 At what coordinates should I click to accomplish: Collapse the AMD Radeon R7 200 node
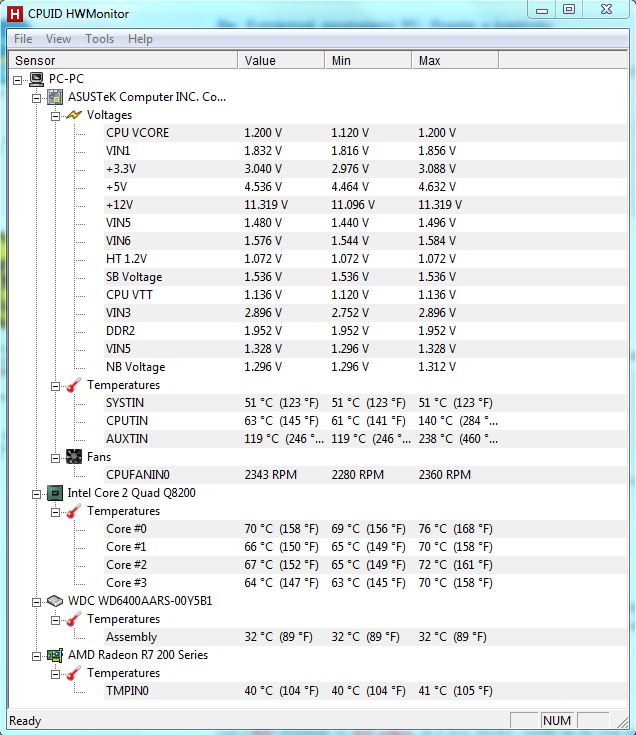pyautogui.click(x=36, y=656)
